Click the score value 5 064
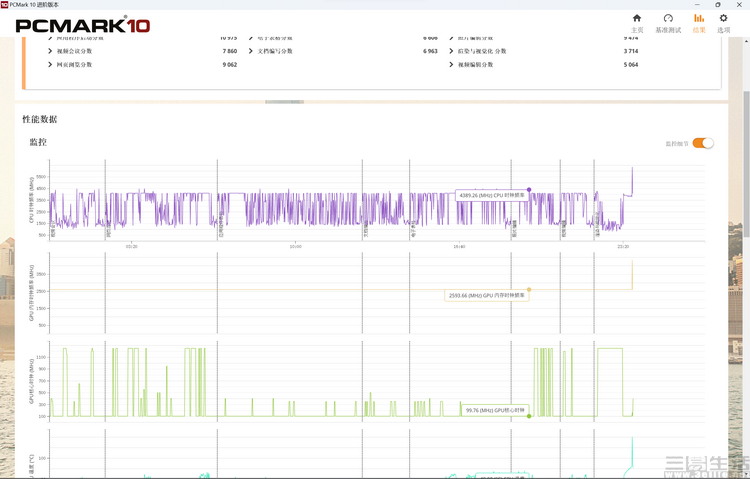This screenshot has width=750, height=479. point(631,65)
